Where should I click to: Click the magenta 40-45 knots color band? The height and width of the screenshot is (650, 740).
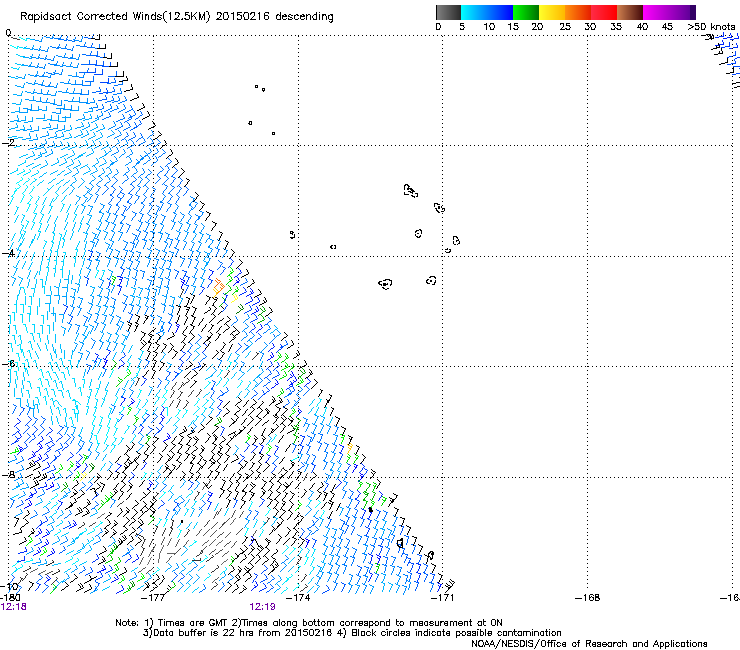656,12
